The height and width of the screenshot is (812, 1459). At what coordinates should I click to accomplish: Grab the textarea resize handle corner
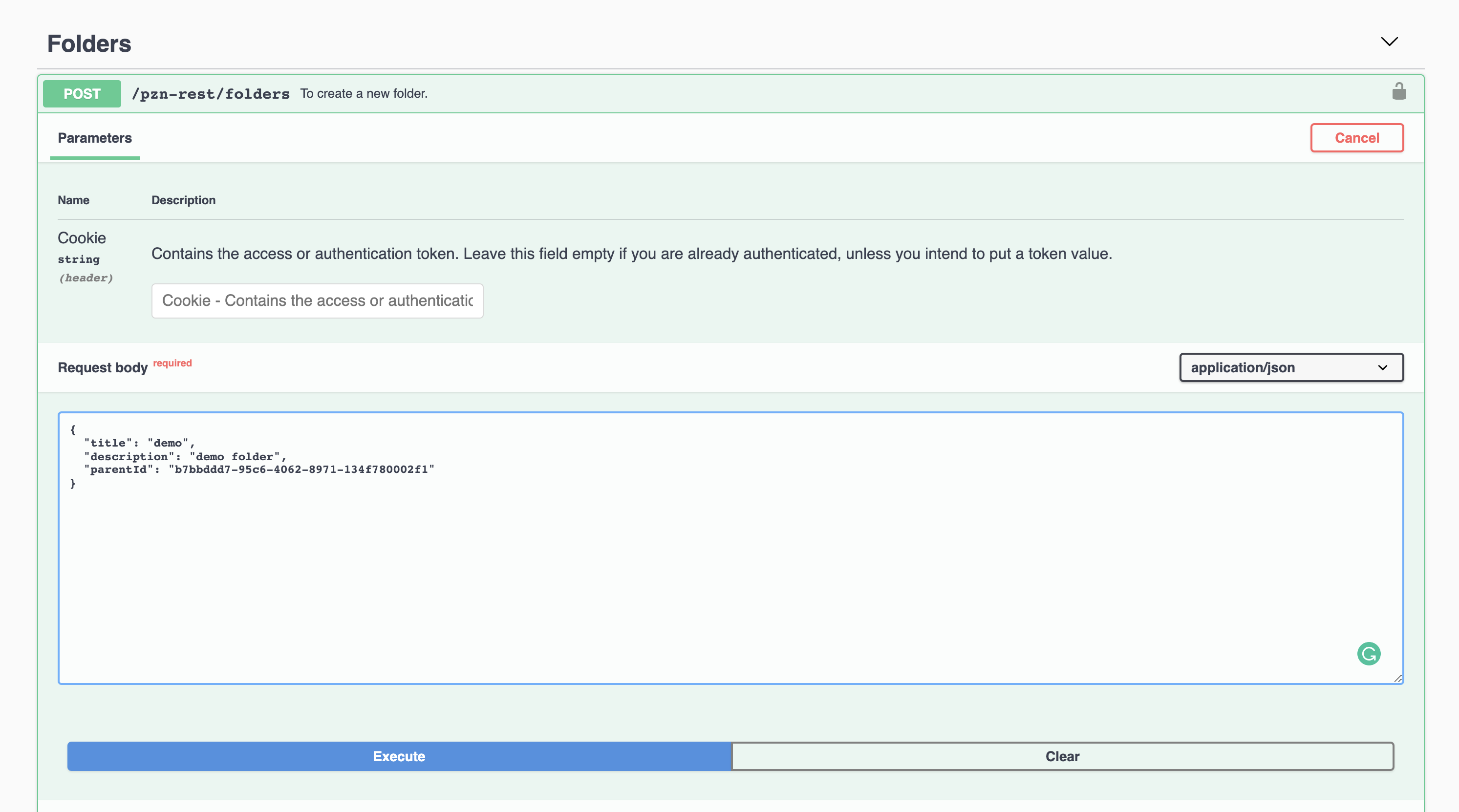(x=1397, y=678)
